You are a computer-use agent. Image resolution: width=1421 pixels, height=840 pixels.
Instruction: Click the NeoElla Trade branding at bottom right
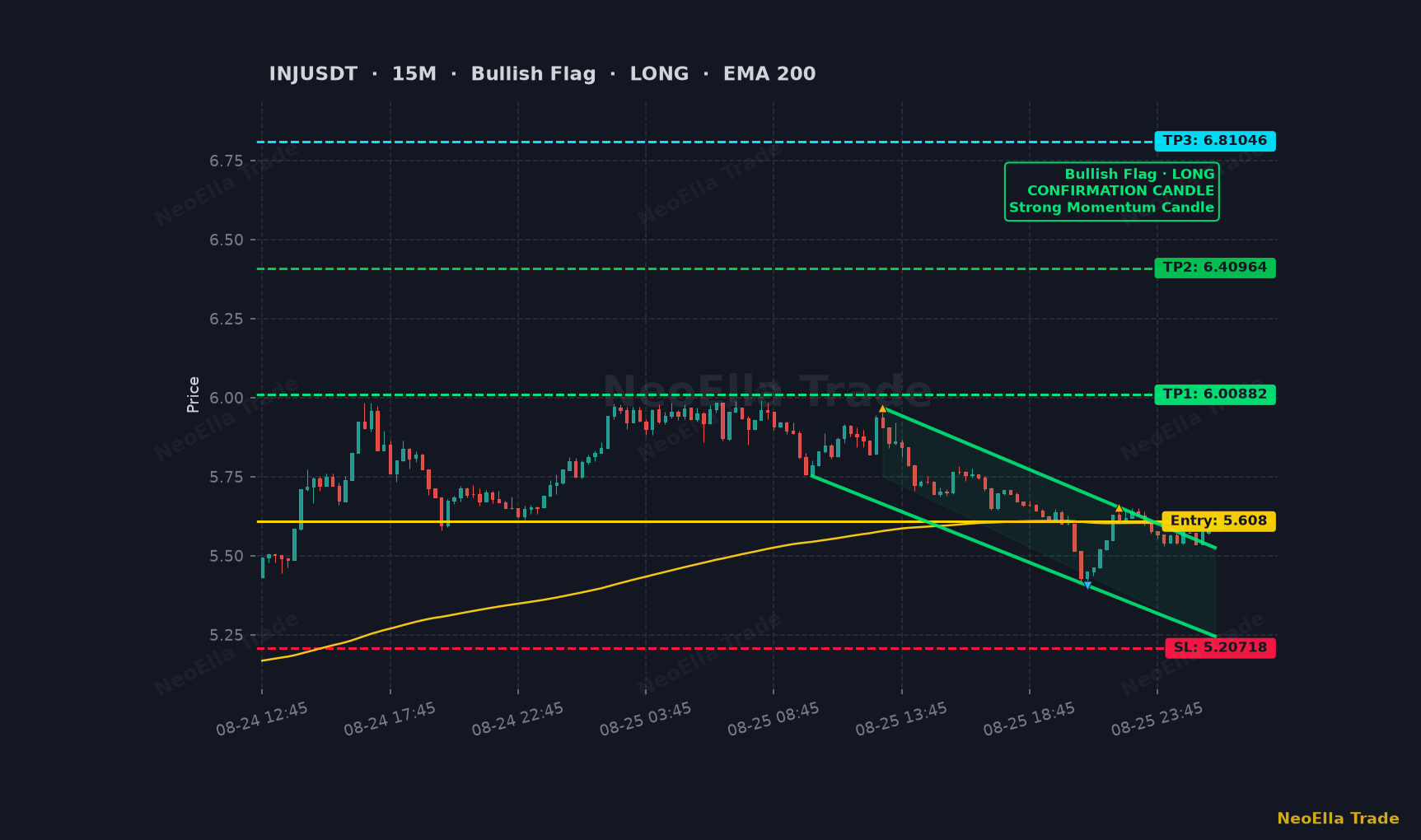click(1338, 819)
